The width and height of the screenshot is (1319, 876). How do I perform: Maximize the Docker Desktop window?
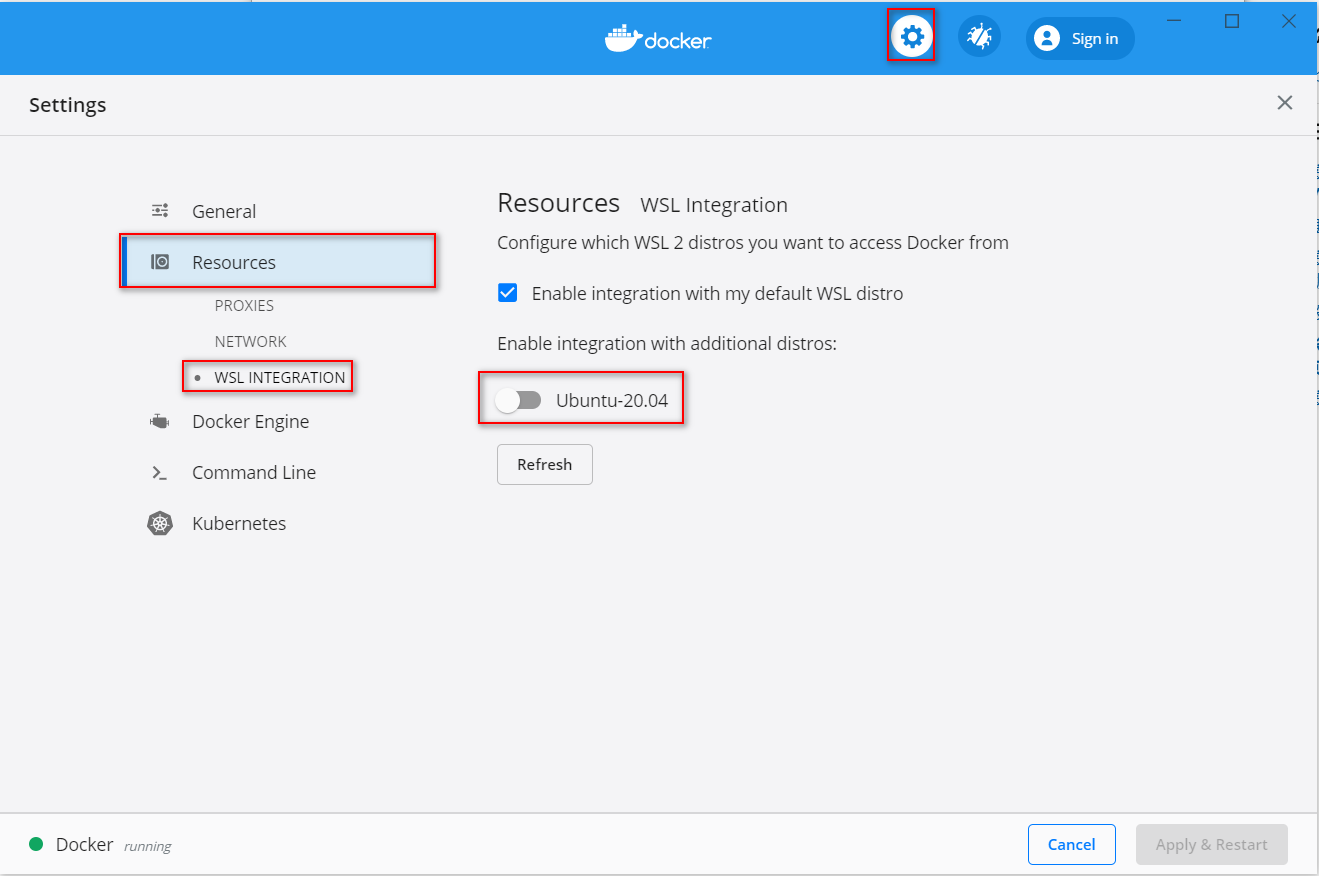(x=1232, y=21)
